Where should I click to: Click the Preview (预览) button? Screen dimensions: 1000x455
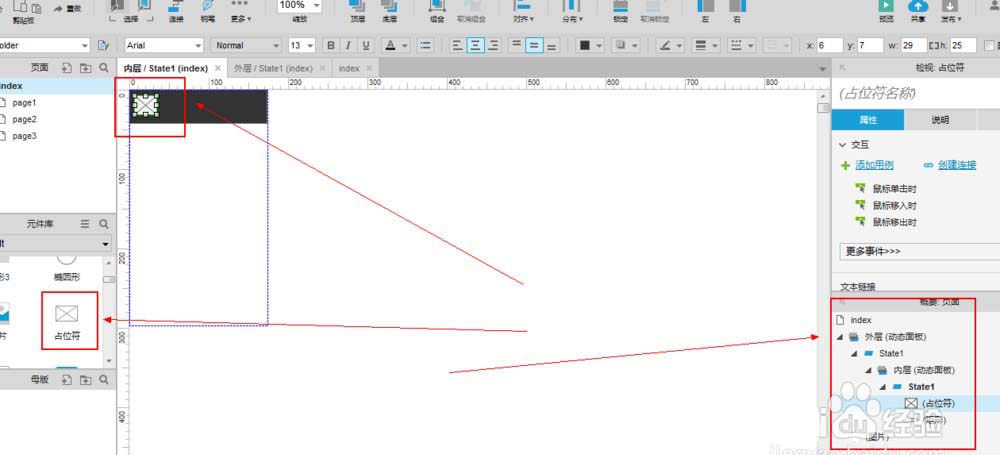[x=886, y=10]
